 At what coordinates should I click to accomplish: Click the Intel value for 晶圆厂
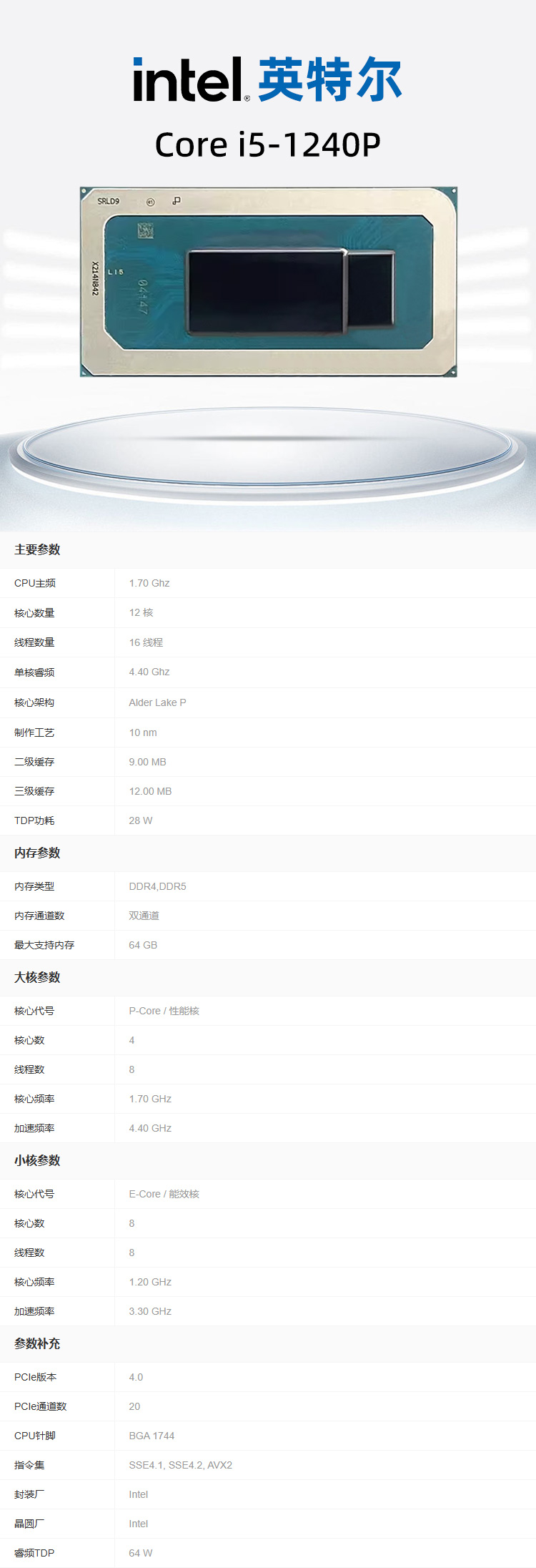(x=139, y=1524)
